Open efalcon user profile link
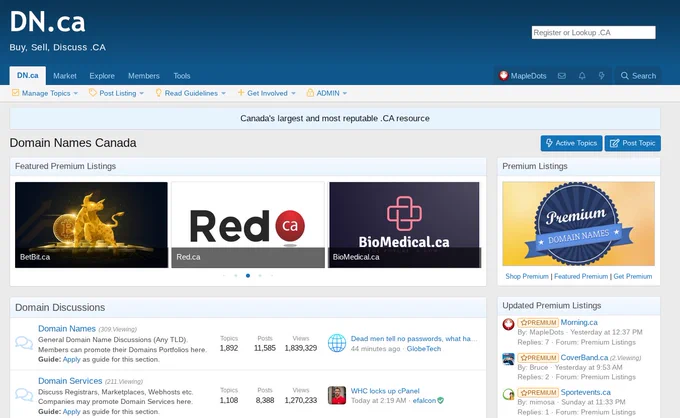 [424, 401]
